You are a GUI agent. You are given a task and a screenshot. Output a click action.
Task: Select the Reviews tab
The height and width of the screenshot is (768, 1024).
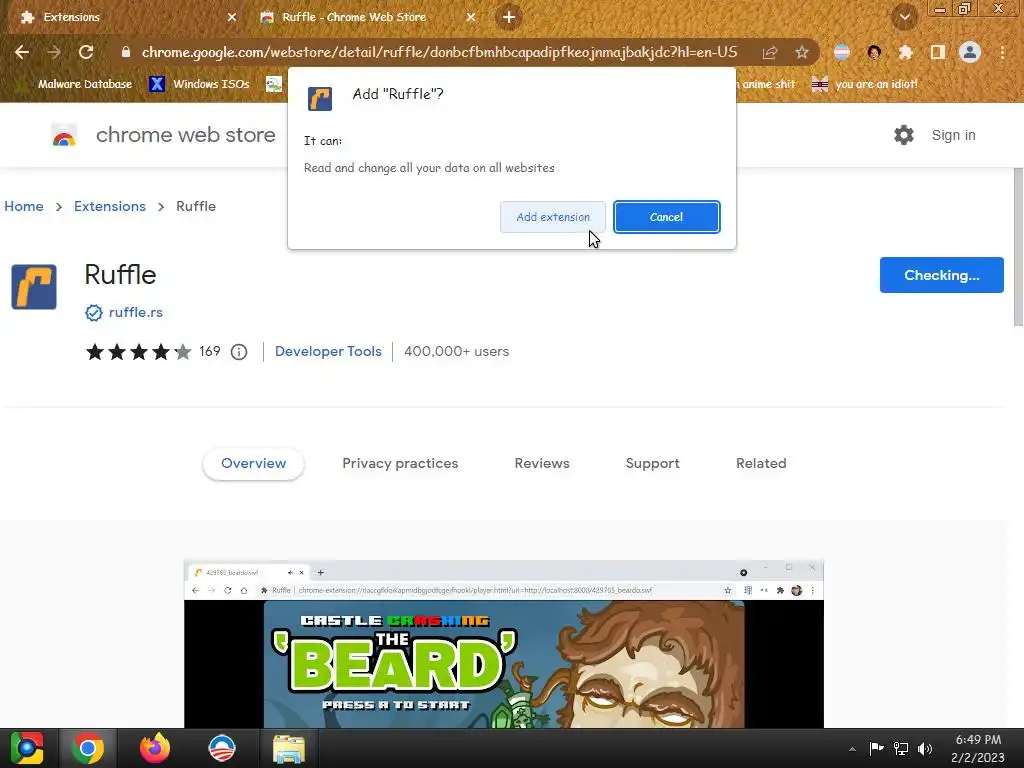542,464
